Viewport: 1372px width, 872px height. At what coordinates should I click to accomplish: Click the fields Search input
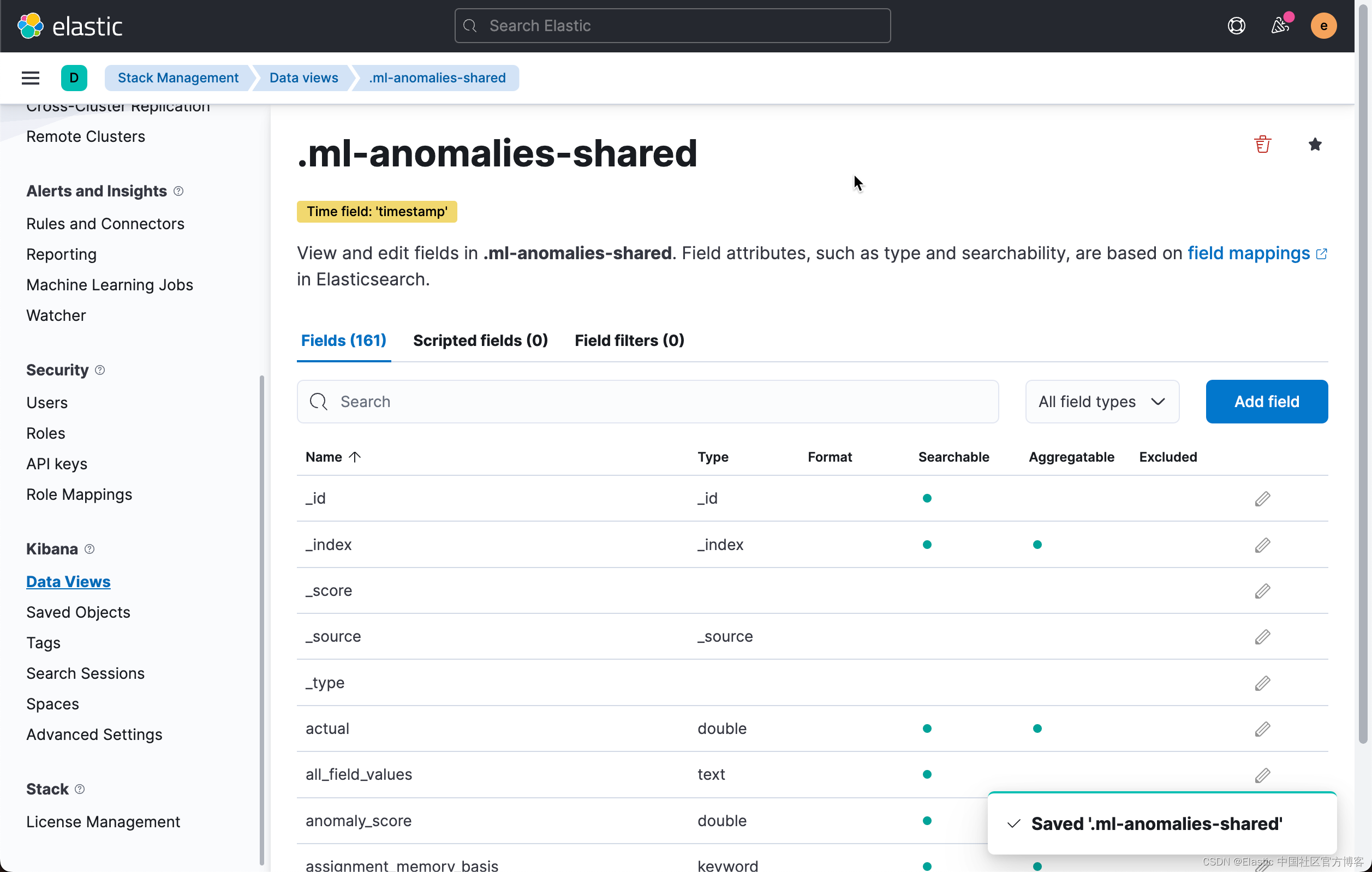coord(647,402)
